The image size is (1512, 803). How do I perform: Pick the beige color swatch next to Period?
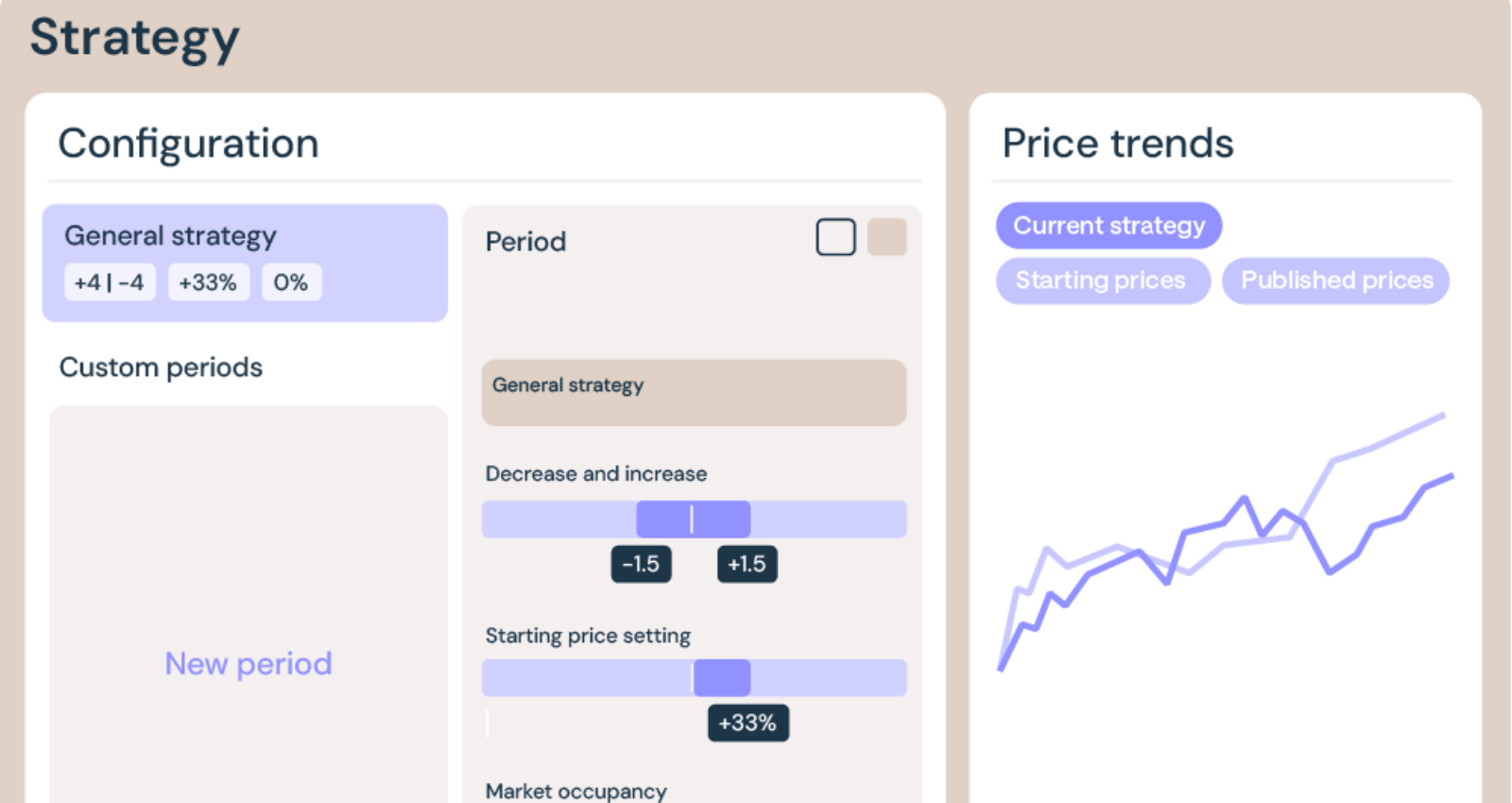(886, 237)
